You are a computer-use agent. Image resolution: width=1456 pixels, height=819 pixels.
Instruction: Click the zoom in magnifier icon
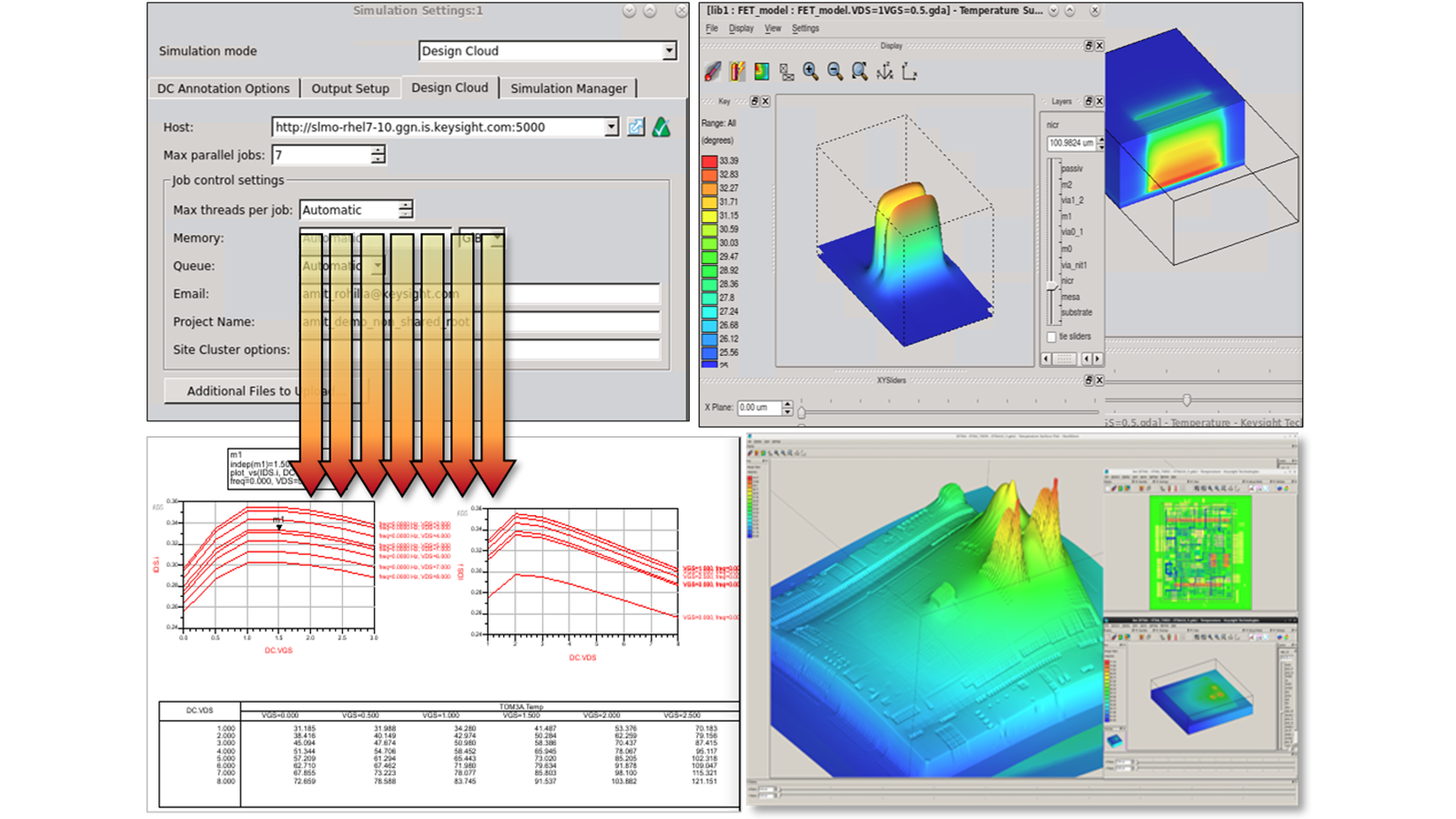pos(810,72)
